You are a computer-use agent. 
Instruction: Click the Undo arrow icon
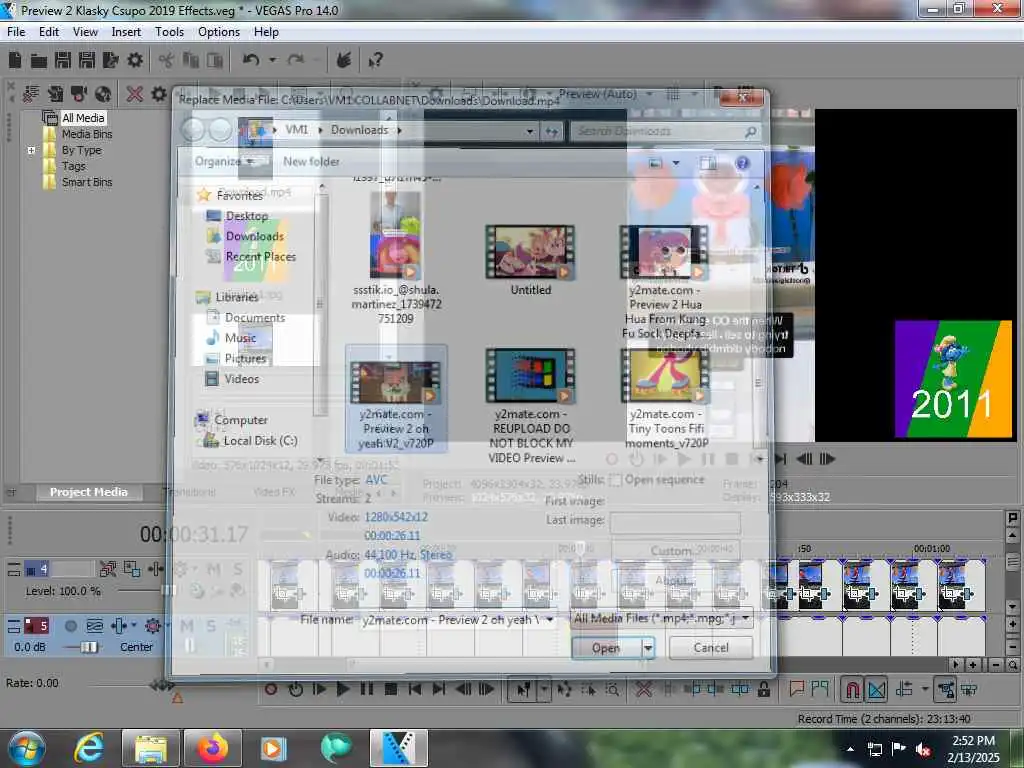251,60
